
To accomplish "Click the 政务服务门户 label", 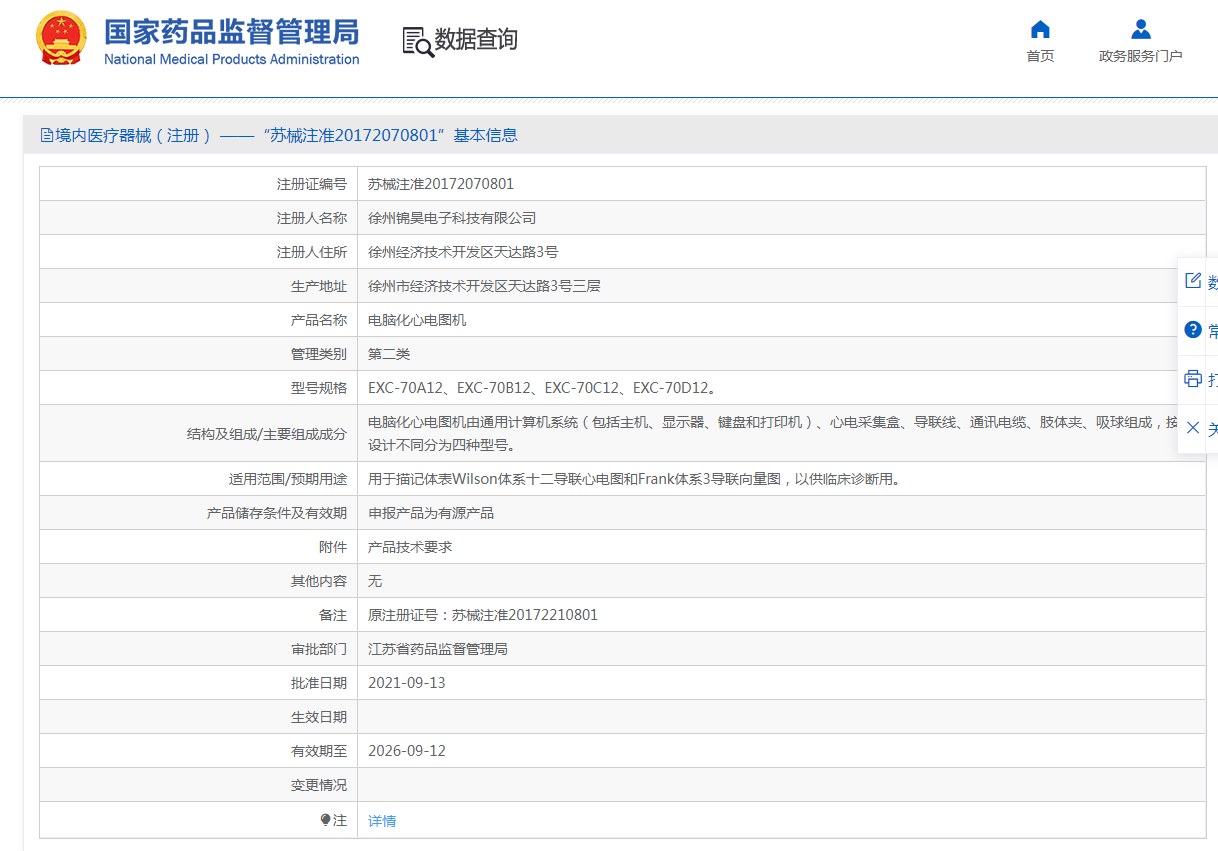I will pos(1141,56).
